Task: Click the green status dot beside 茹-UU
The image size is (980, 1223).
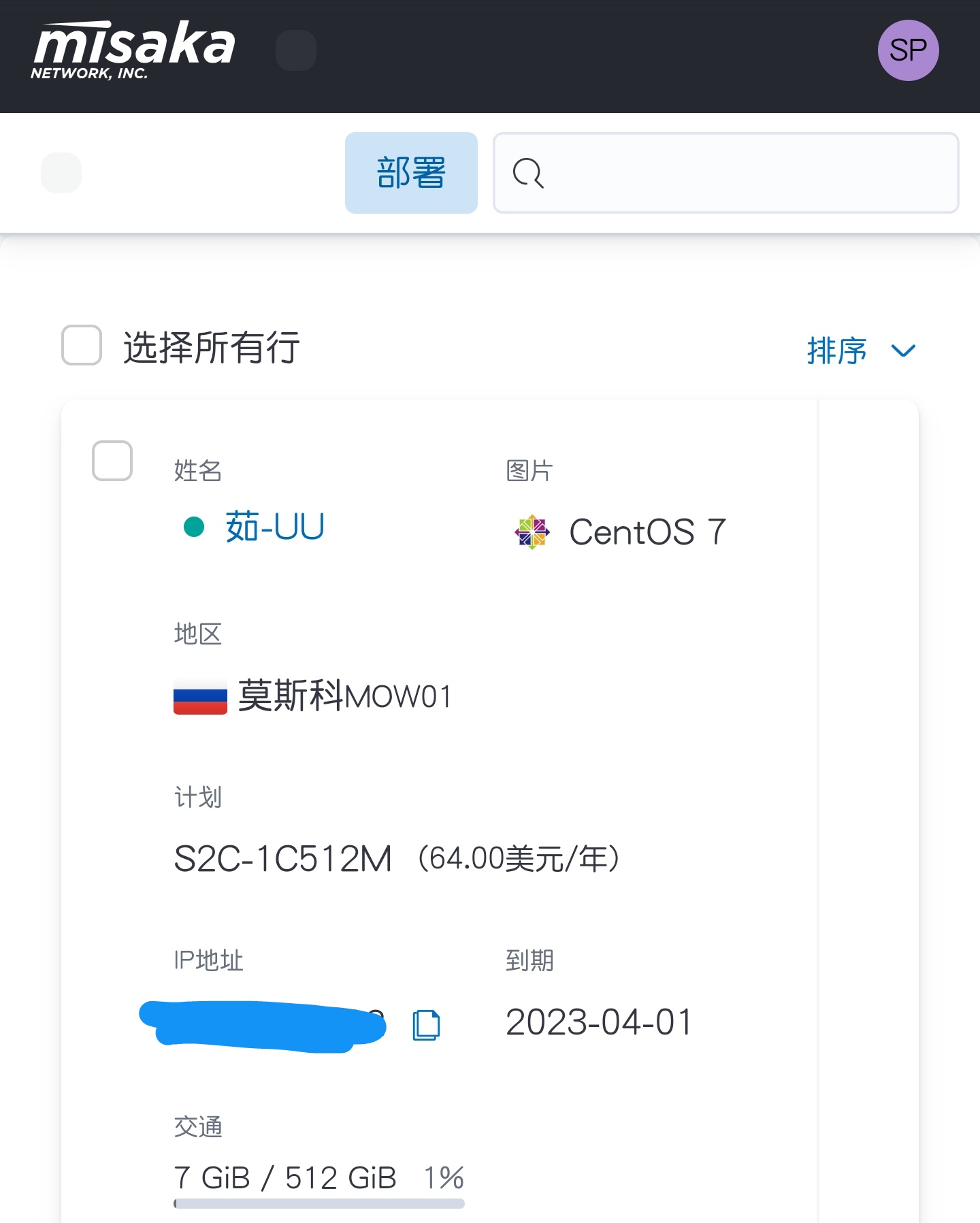Action: point(194,527)
